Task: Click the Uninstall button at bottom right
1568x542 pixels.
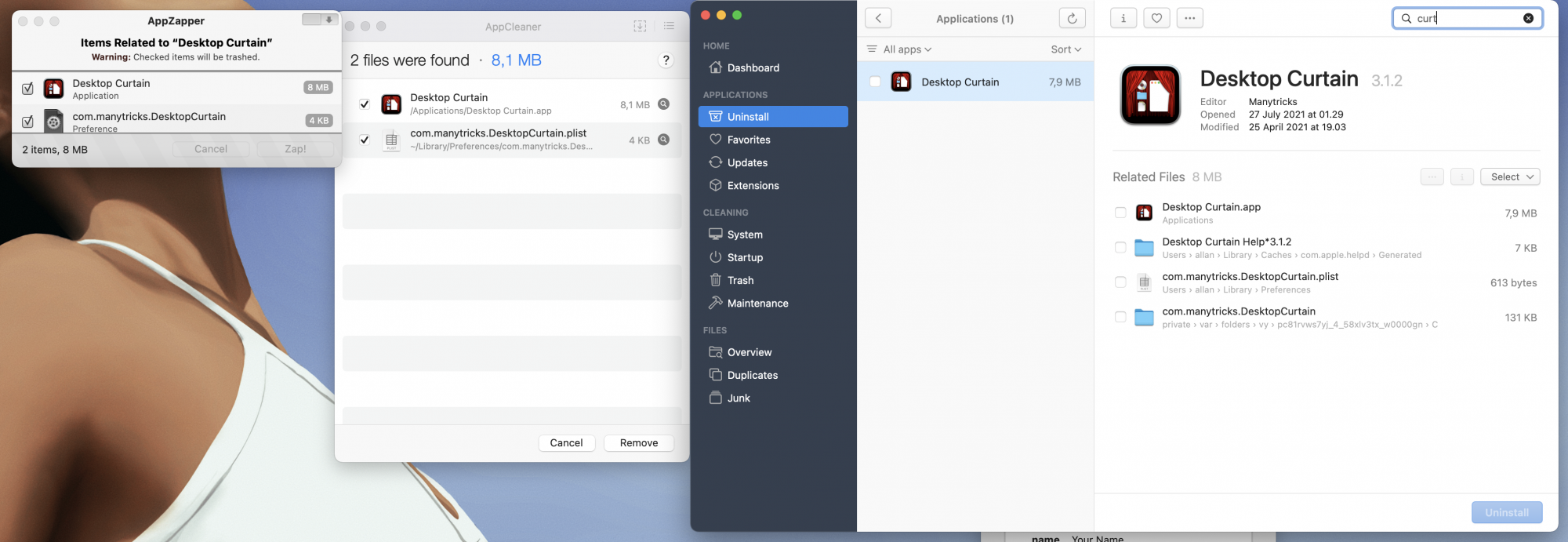Action: click(x=1507, y=513)
